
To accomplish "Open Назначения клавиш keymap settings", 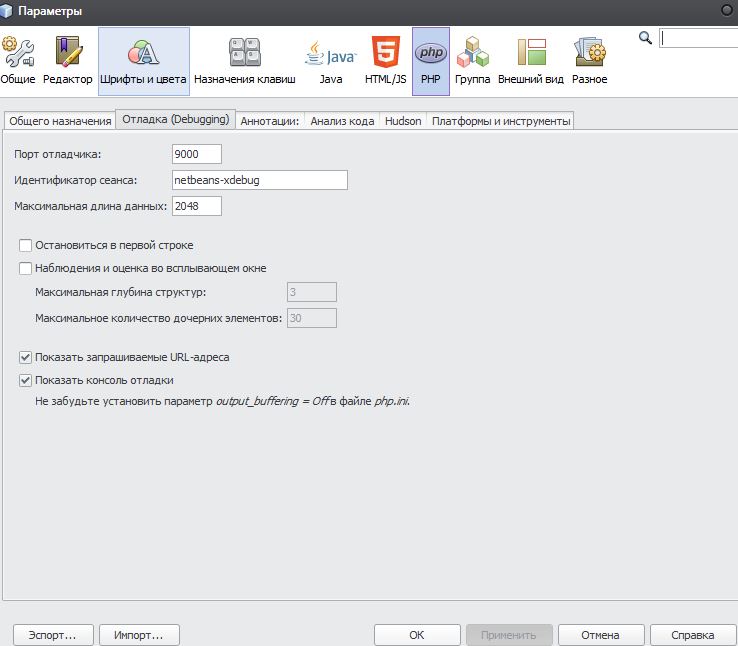I will 244,60.
